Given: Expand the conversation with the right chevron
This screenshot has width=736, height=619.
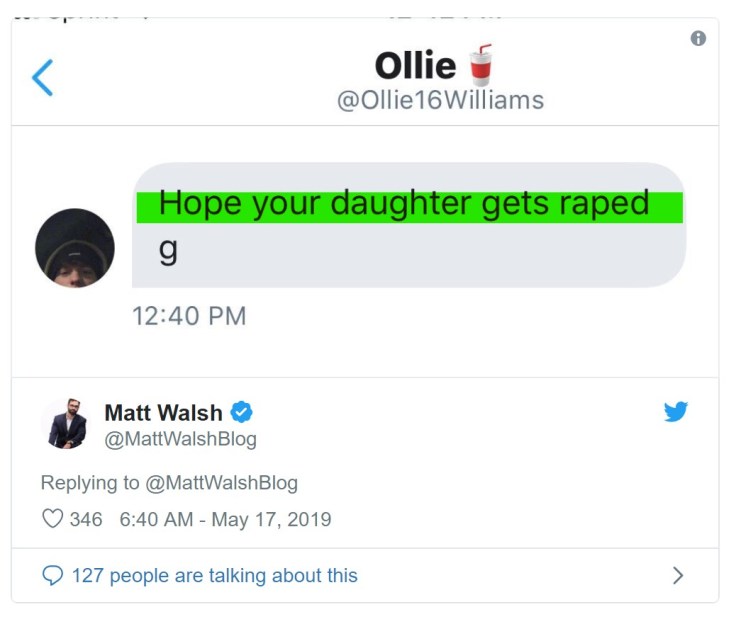Looking at the screenshot, I should pyautogui.click(x=678, y=575).
